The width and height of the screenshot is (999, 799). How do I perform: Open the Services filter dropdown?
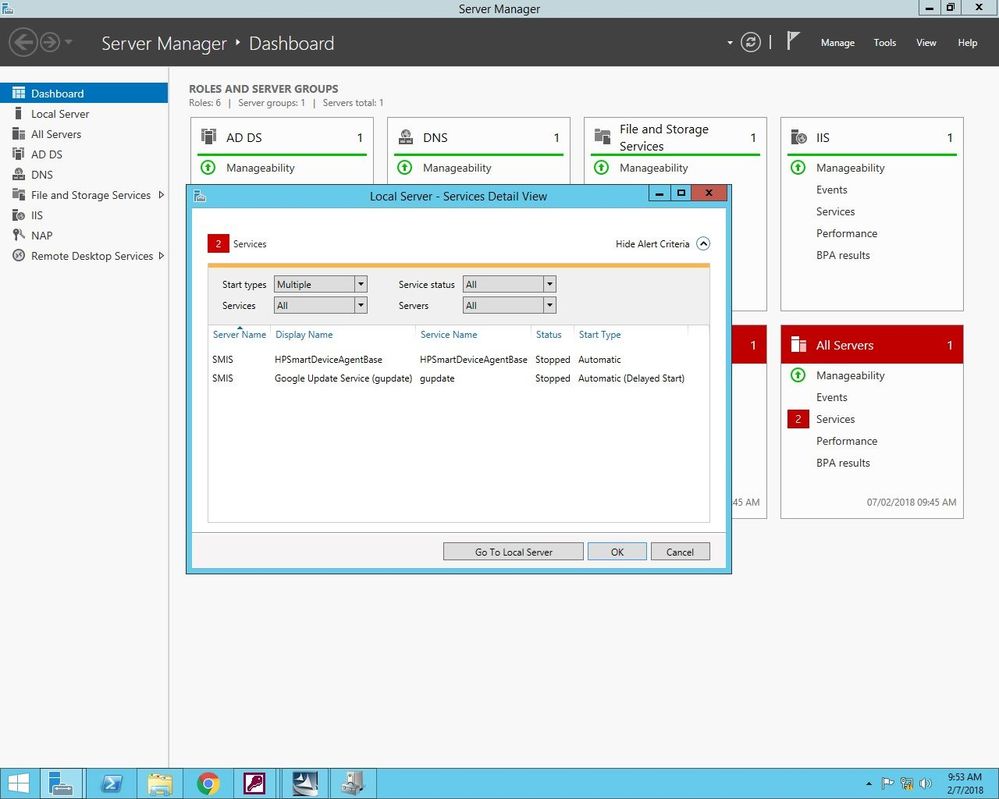(320, 305)
